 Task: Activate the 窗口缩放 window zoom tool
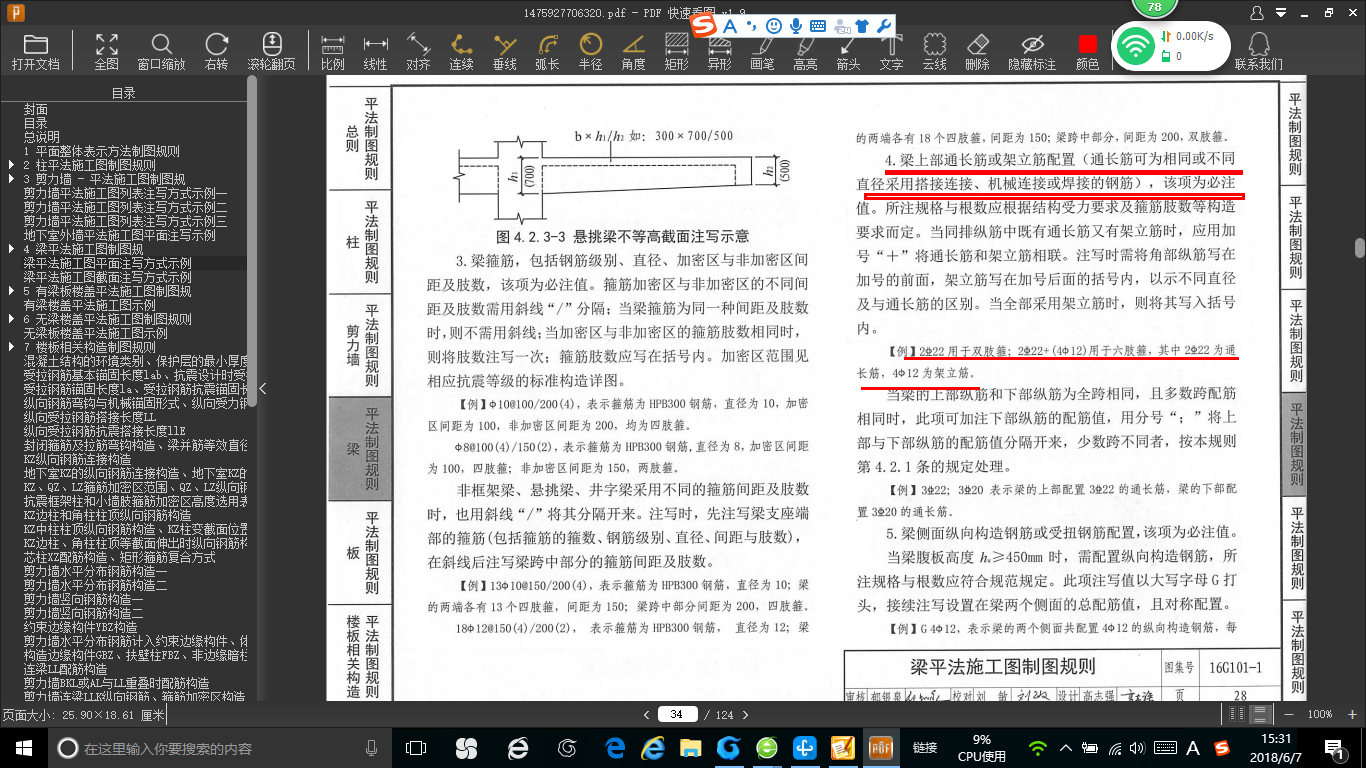(x=161, y=51)
